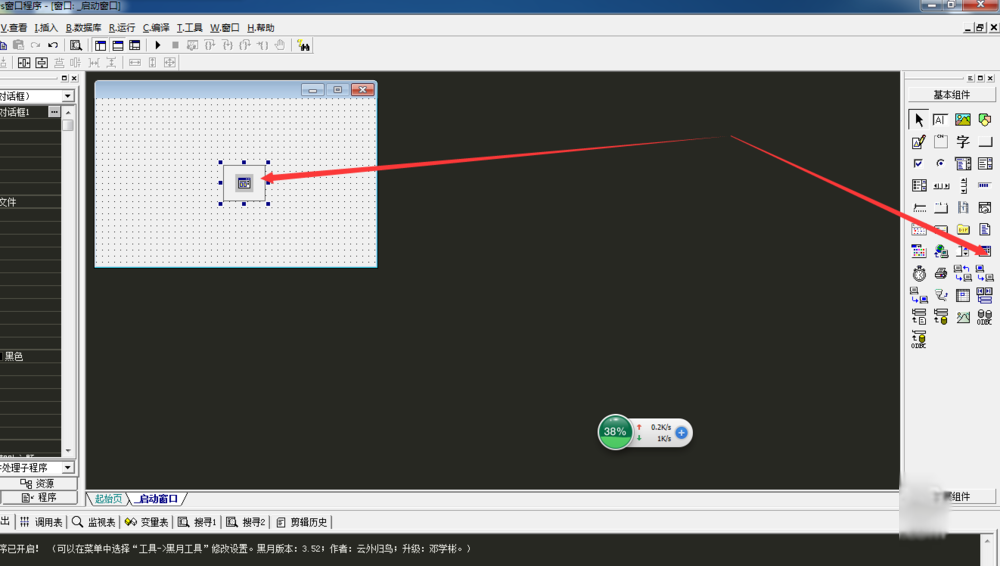Image resolution: width=1000 pixels, height=566 pixels.
Task: Open the B.数据库 menu
Action: (84, 28)
